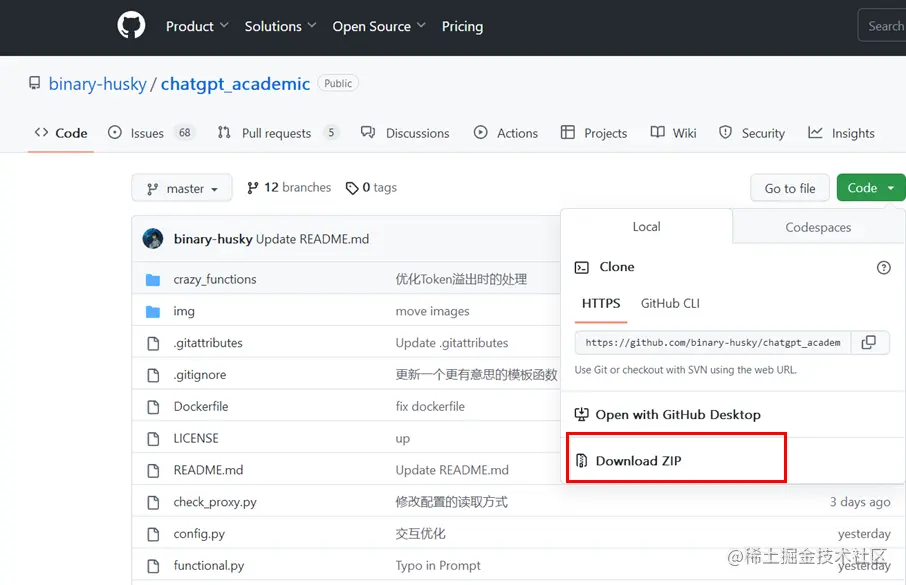
Task: Click the Issues count badge 68
Action: [185, 133]
